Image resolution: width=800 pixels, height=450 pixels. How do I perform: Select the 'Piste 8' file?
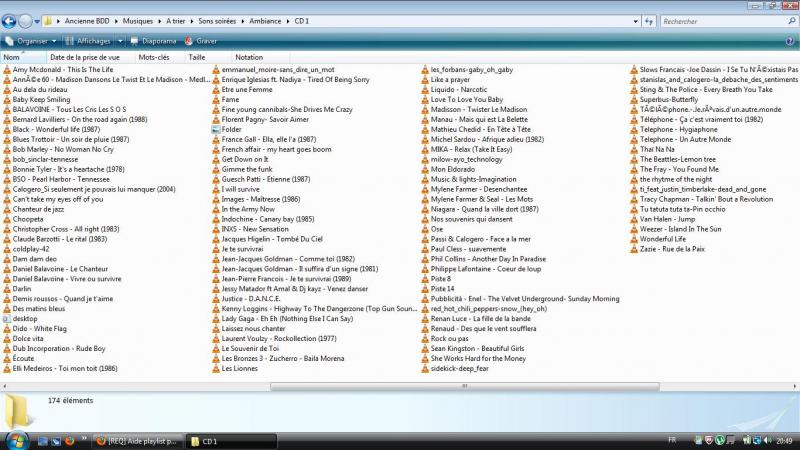(x=436, y=279)
